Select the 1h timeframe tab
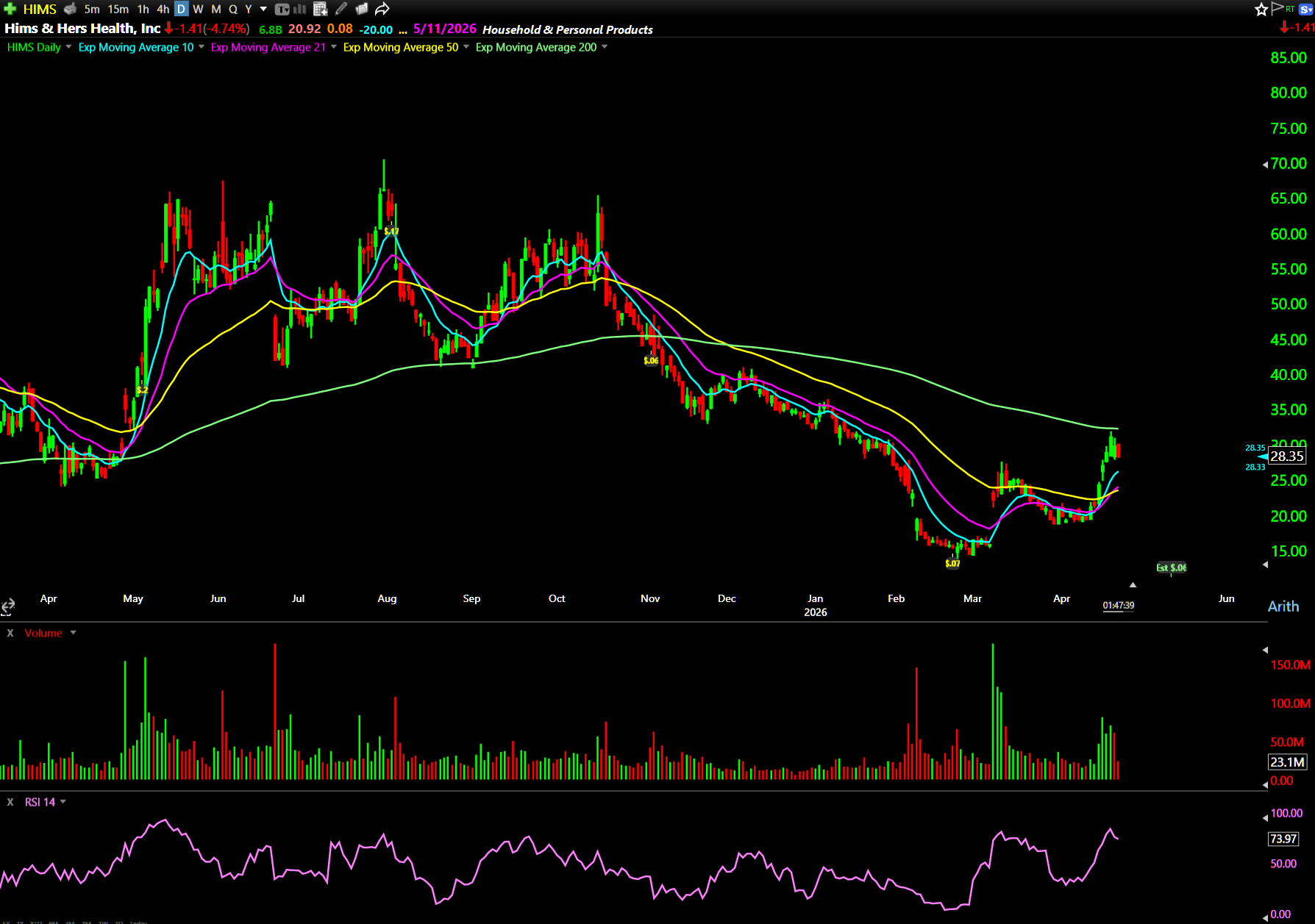Viewport: 1315px width, 924px height. click(x=143, y=9)
